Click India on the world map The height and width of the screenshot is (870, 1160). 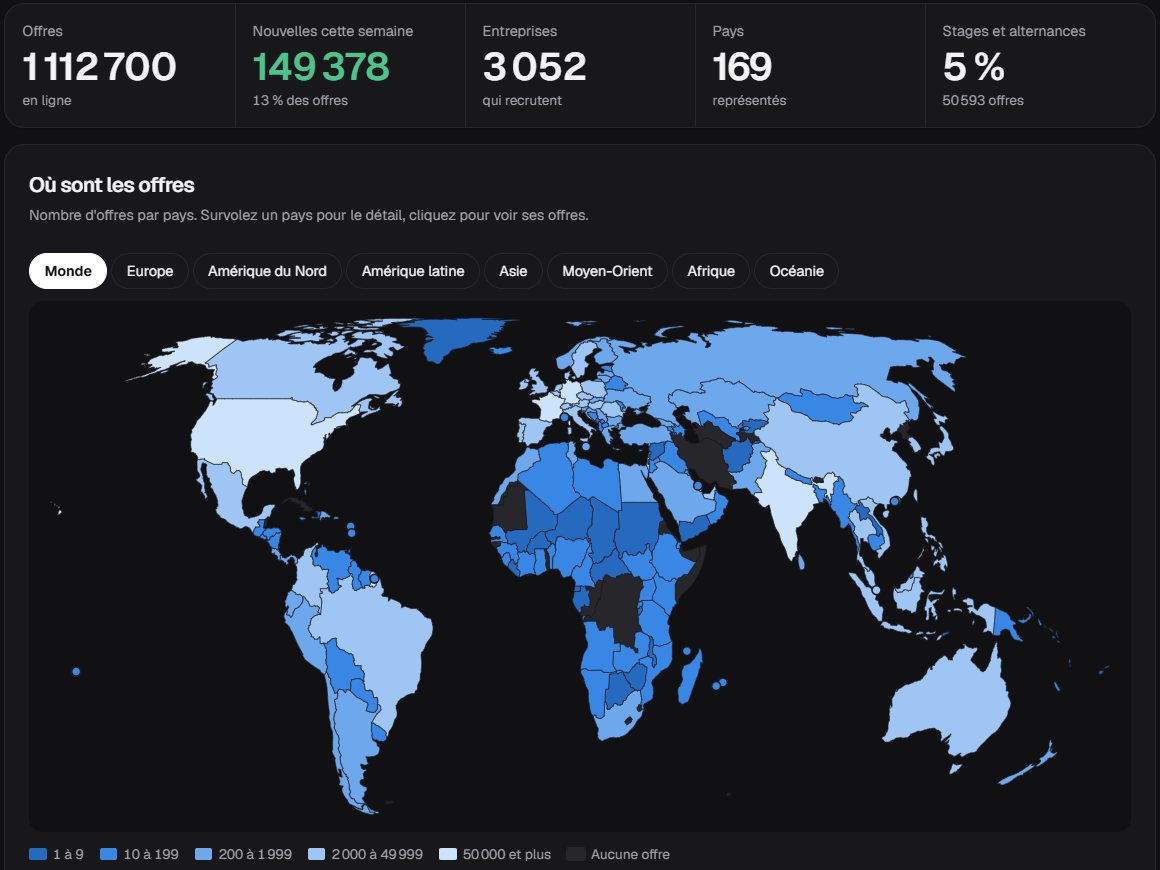coord(788,503)
